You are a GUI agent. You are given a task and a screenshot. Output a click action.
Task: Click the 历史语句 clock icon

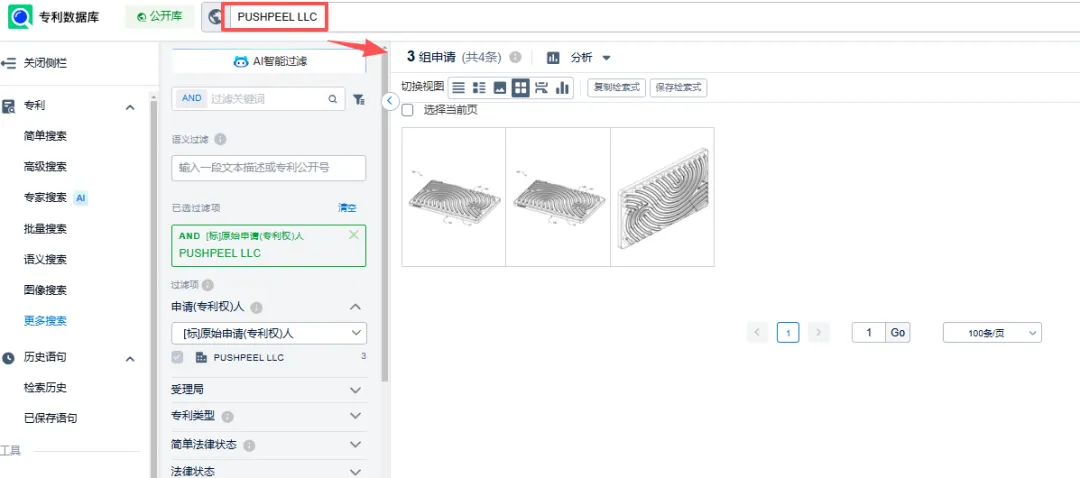pyautogui.click(x=8, y=358)
